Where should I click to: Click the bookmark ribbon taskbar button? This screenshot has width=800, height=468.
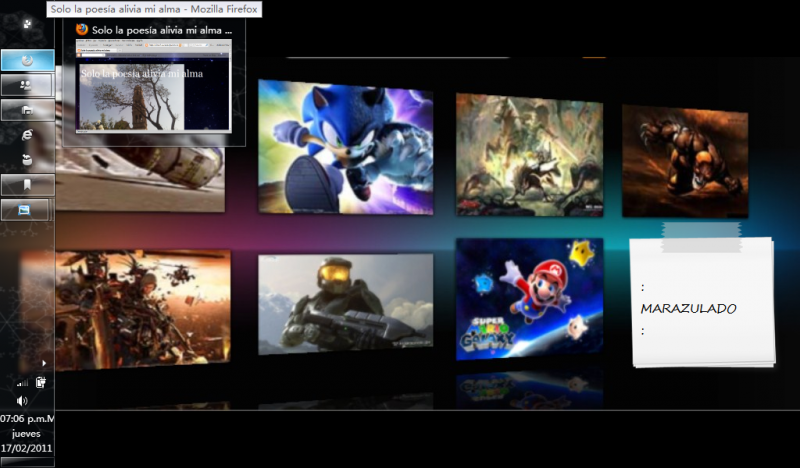click(27, 185)
